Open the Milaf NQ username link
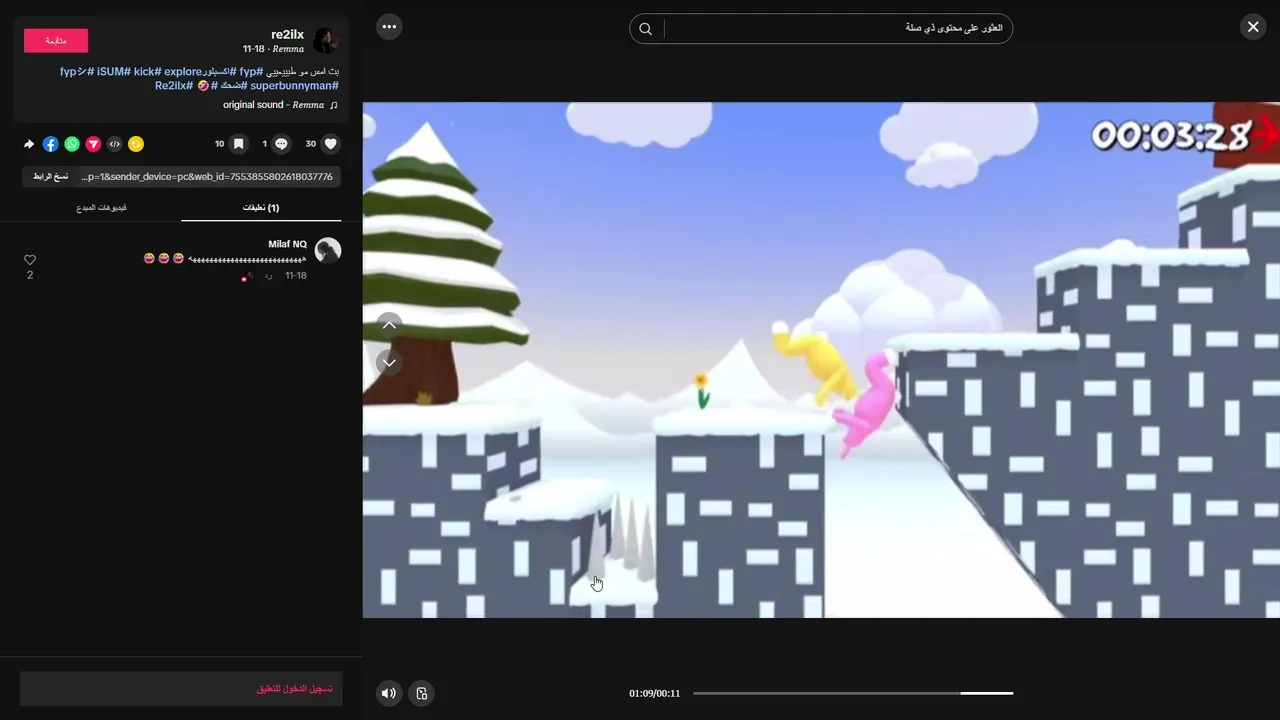 pos(287,244)
